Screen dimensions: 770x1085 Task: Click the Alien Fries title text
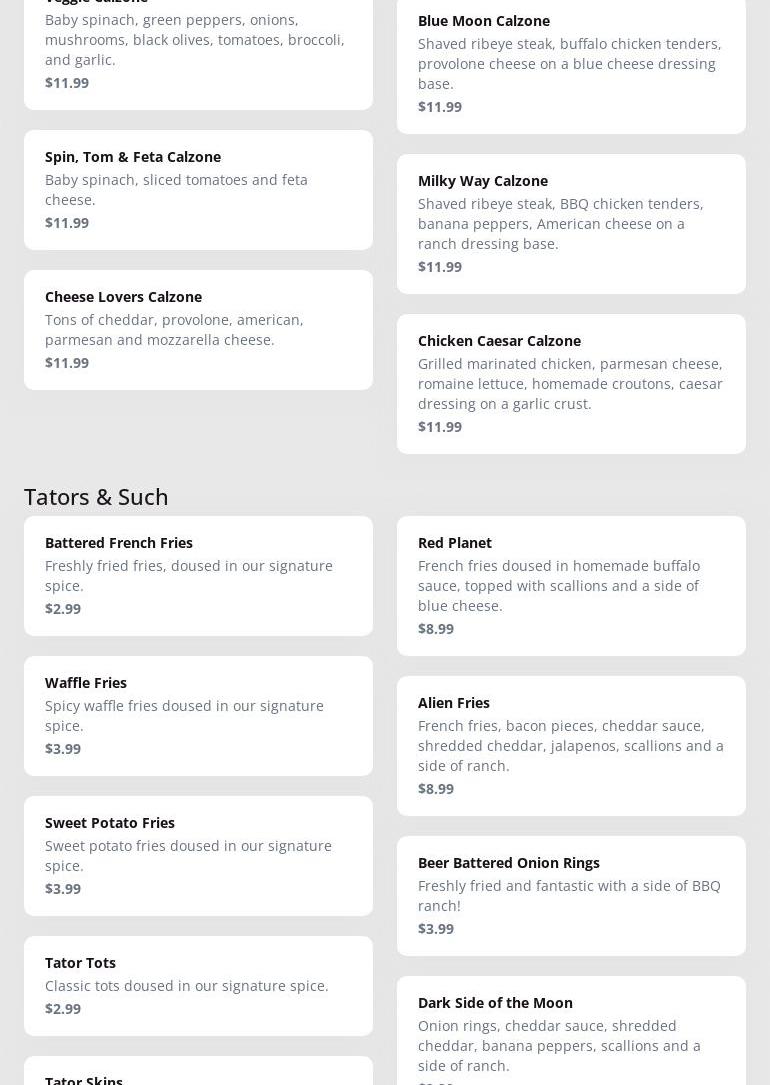click(454, 703)
